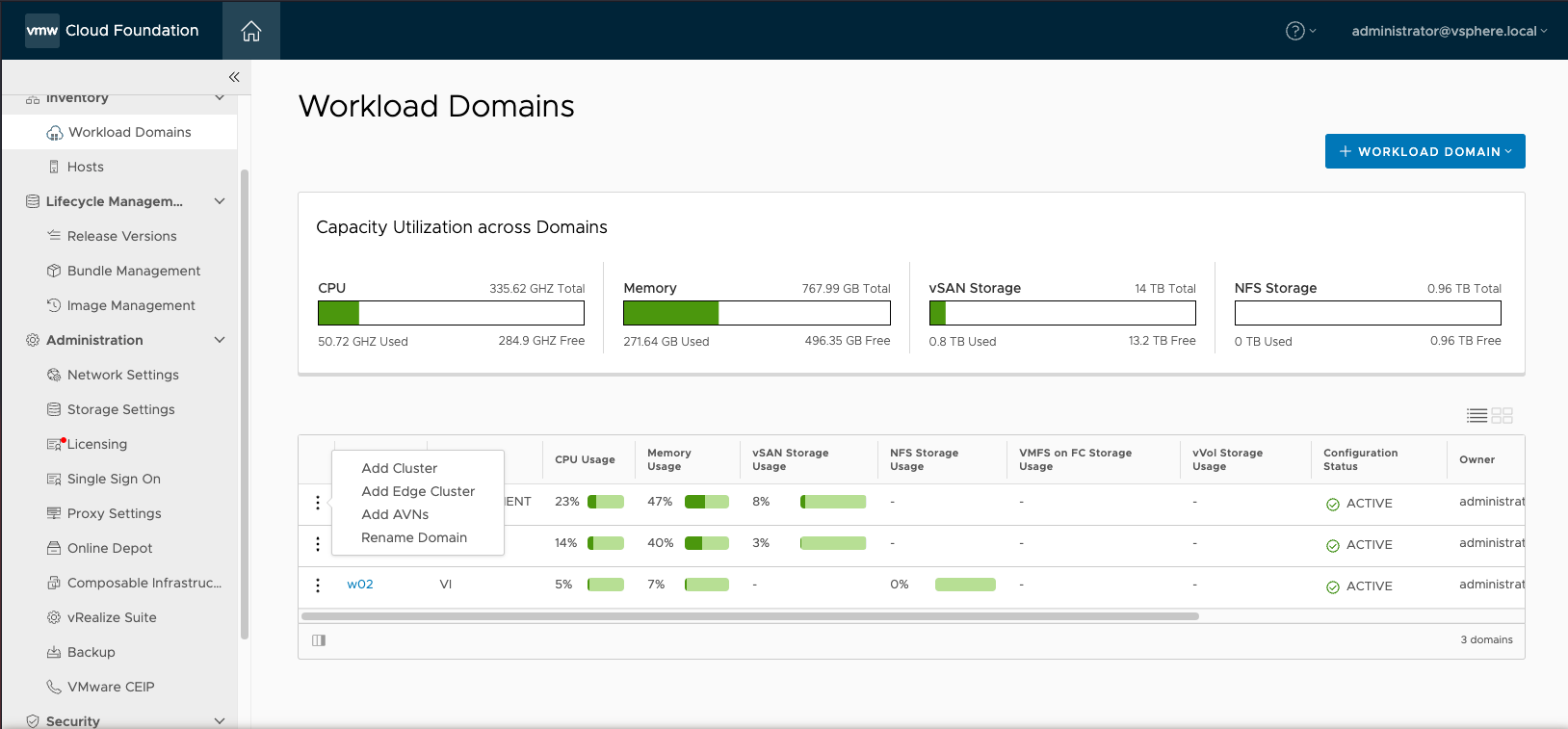Open column picker icon in table footer

click(319, 640)
